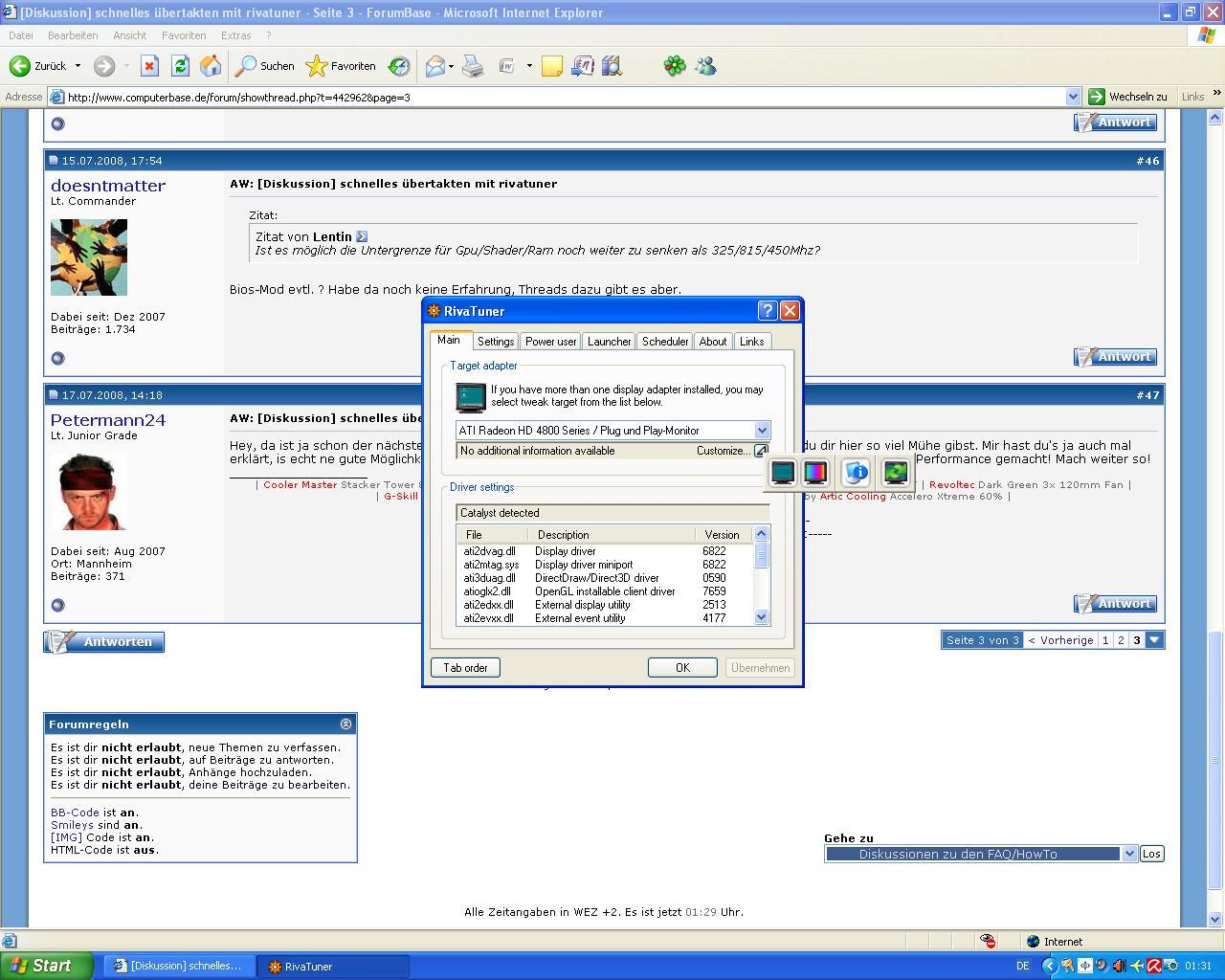Open the Zurück history dropdown arrow

tap(78, 66)
